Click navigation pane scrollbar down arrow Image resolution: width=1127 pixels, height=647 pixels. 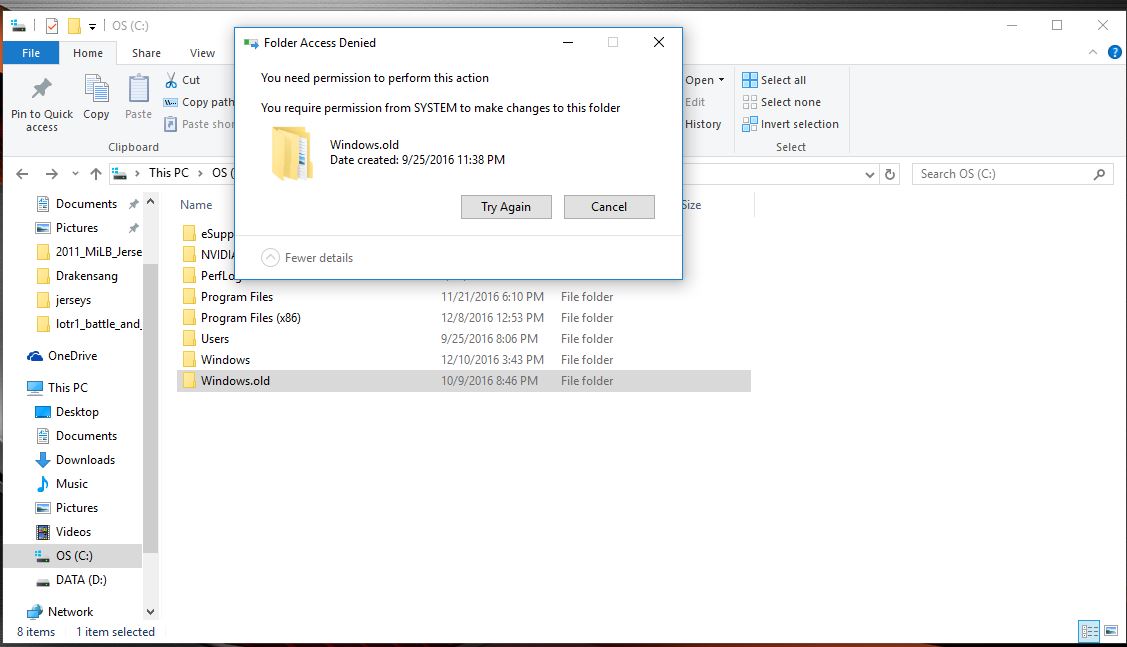tap(150, 612)
